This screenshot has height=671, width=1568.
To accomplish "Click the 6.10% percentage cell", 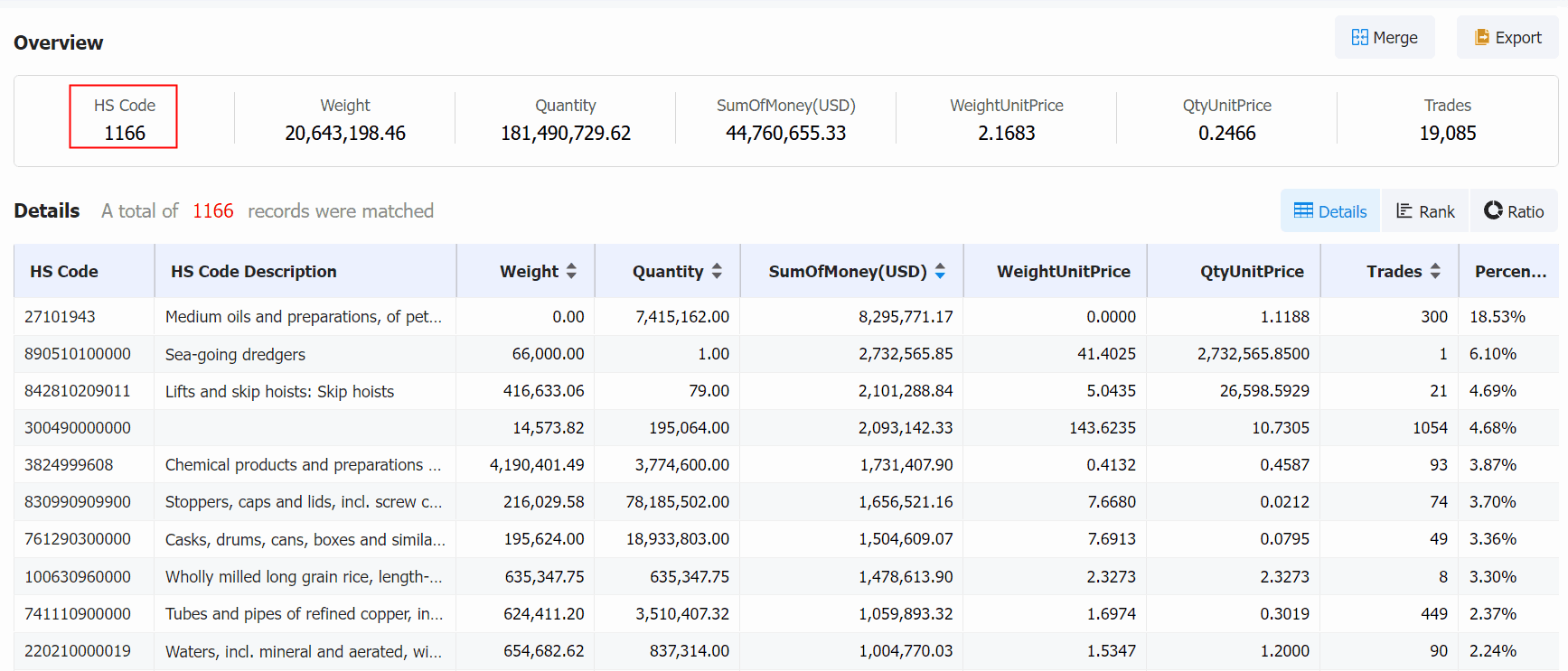I will [x=1493, y=354].
